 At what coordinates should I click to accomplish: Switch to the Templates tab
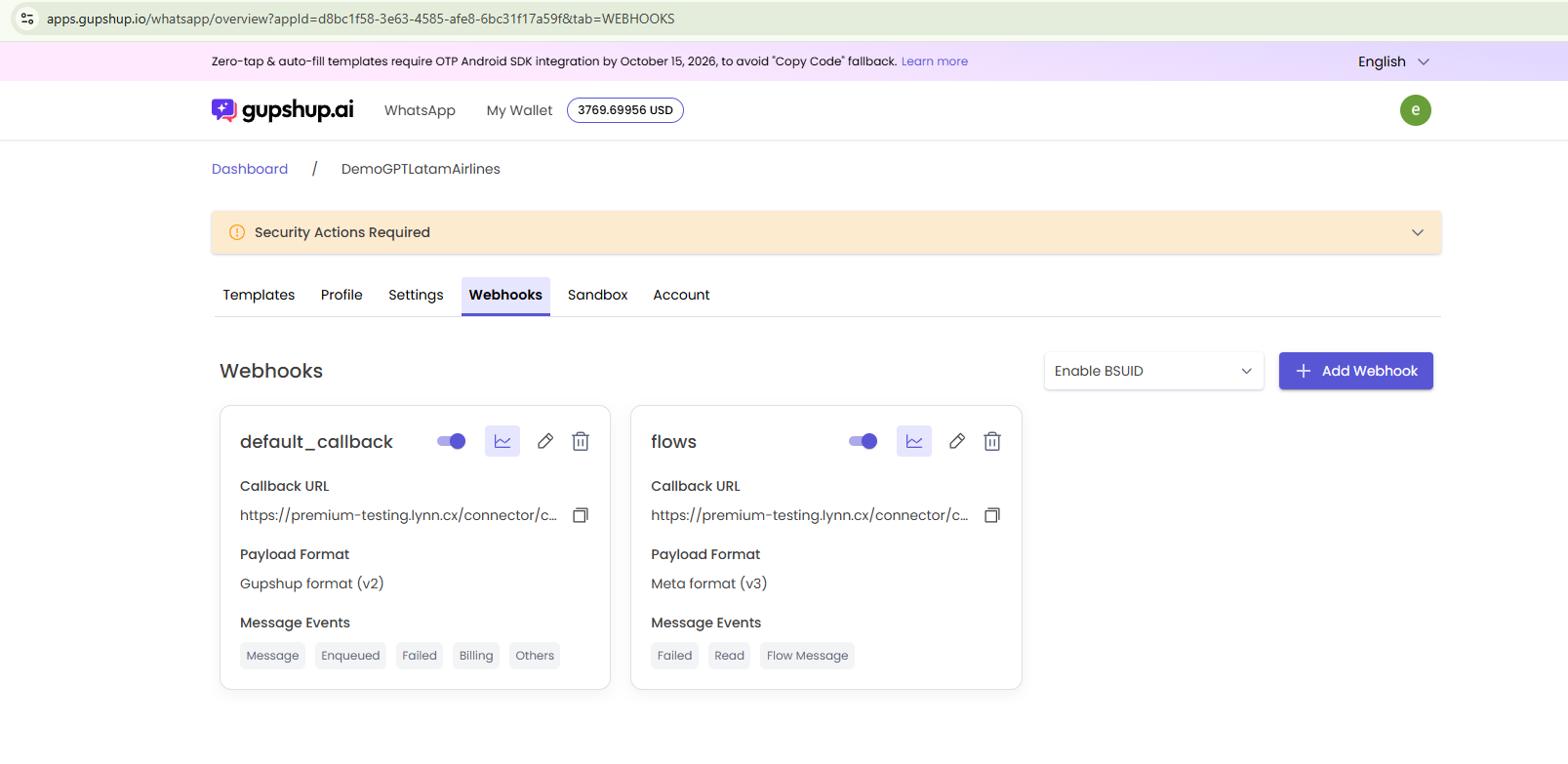259,295
